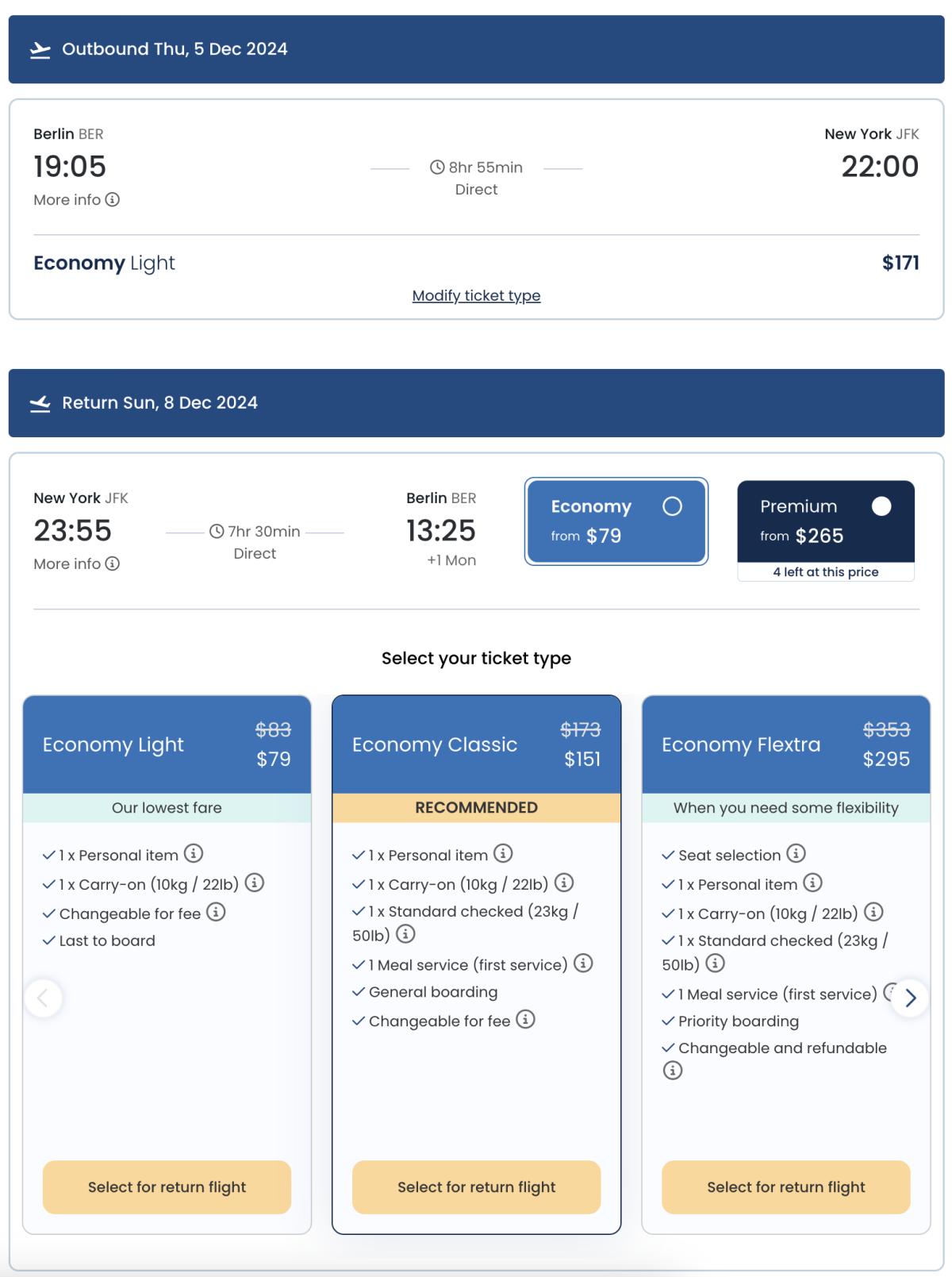This screenshot has height=1277, width=952.
Task: Select Economy Light for return flight
Action: pos(167,1187)
